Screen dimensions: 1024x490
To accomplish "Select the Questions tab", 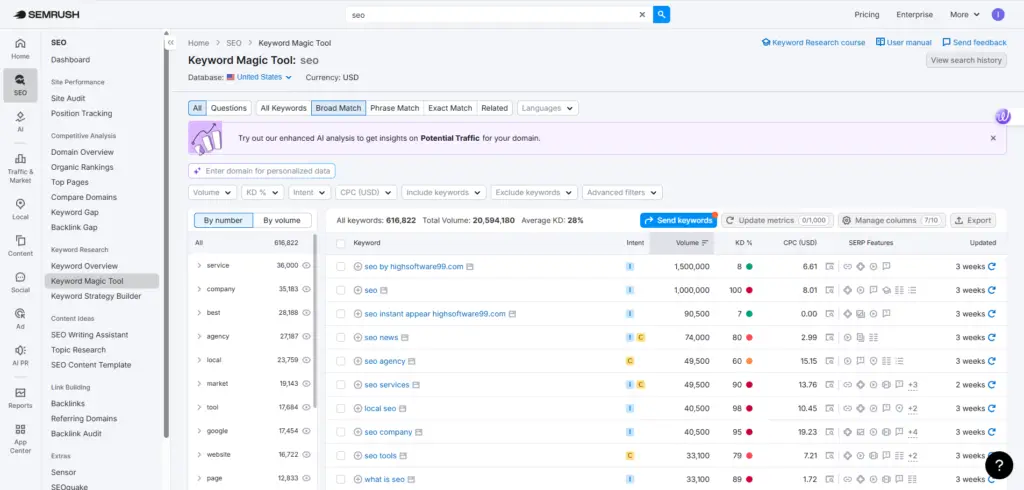I will tap(229, 108).
